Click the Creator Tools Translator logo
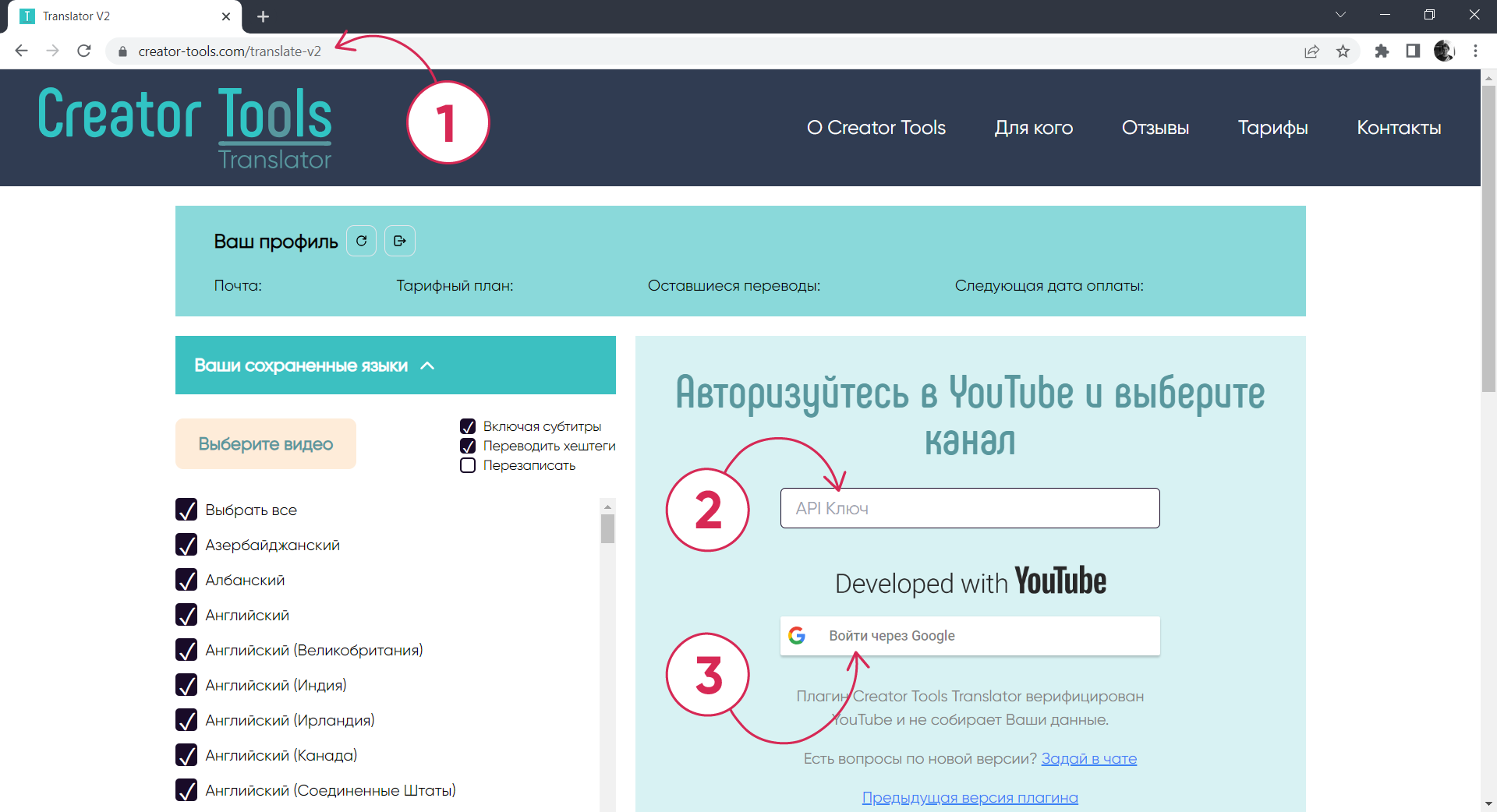 coord(185,128)
